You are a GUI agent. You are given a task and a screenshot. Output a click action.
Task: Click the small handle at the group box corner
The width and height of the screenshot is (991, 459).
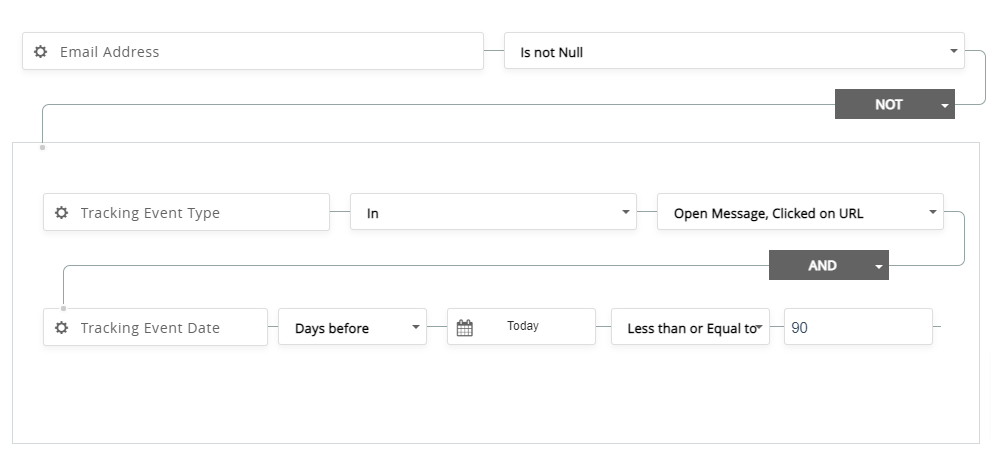pos(42,147)
